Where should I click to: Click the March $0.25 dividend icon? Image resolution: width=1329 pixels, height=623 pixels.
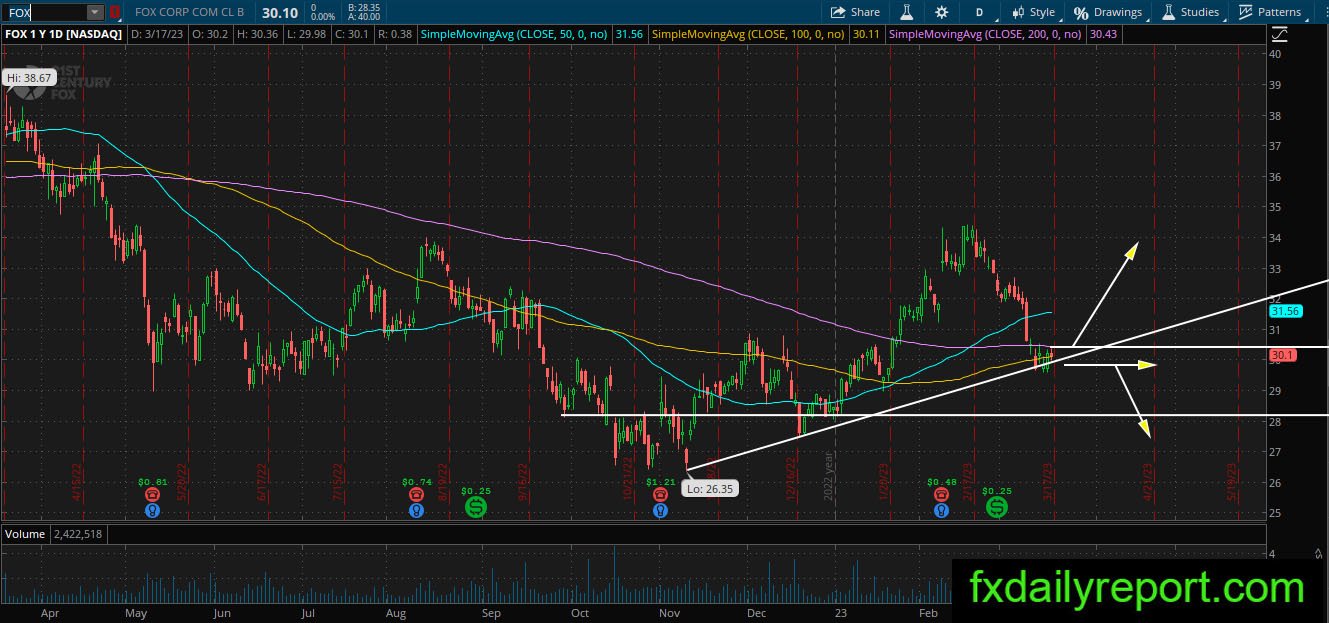point(997,507)
